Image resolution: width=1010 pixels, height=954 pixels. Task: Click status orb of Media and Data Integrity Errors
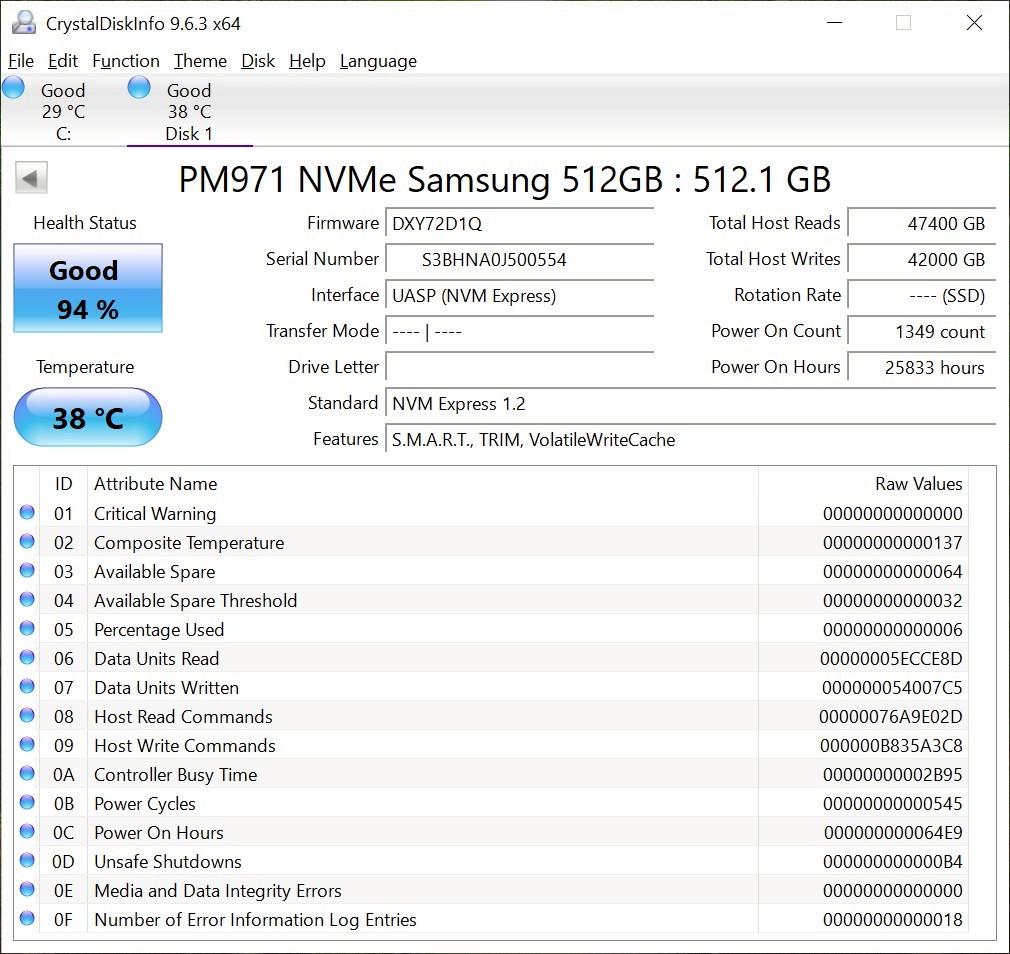coord(27,889)
